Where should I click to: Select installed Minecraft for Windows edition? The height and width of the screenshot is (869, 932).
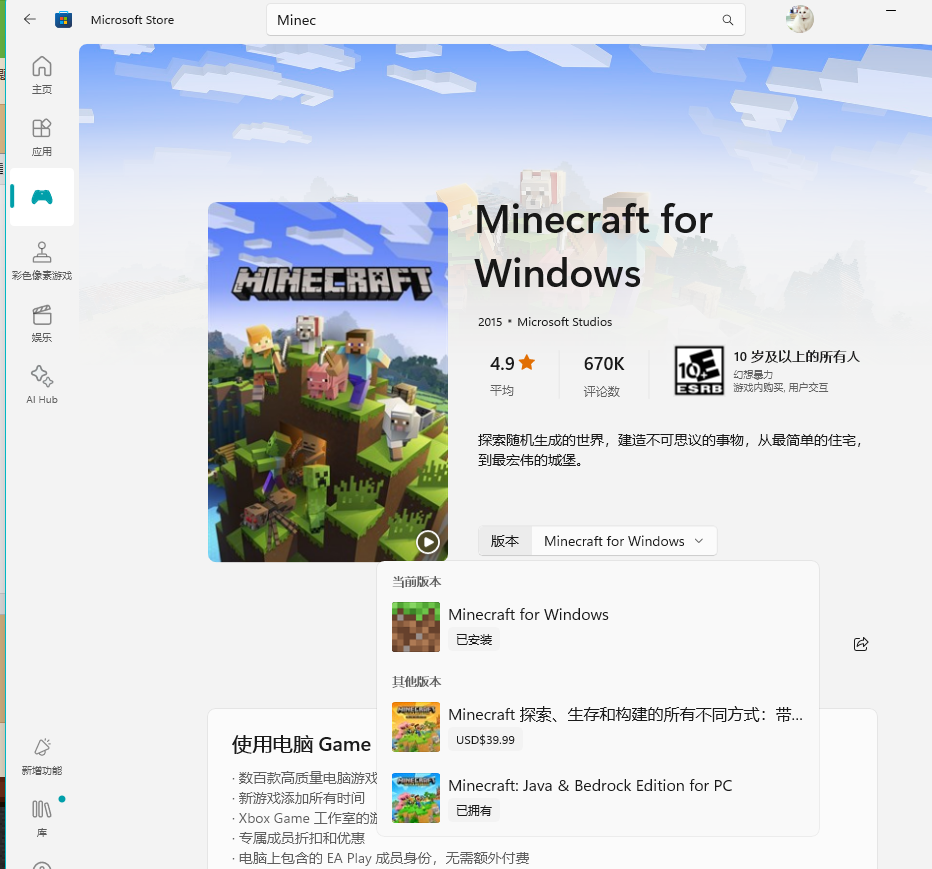598,626
